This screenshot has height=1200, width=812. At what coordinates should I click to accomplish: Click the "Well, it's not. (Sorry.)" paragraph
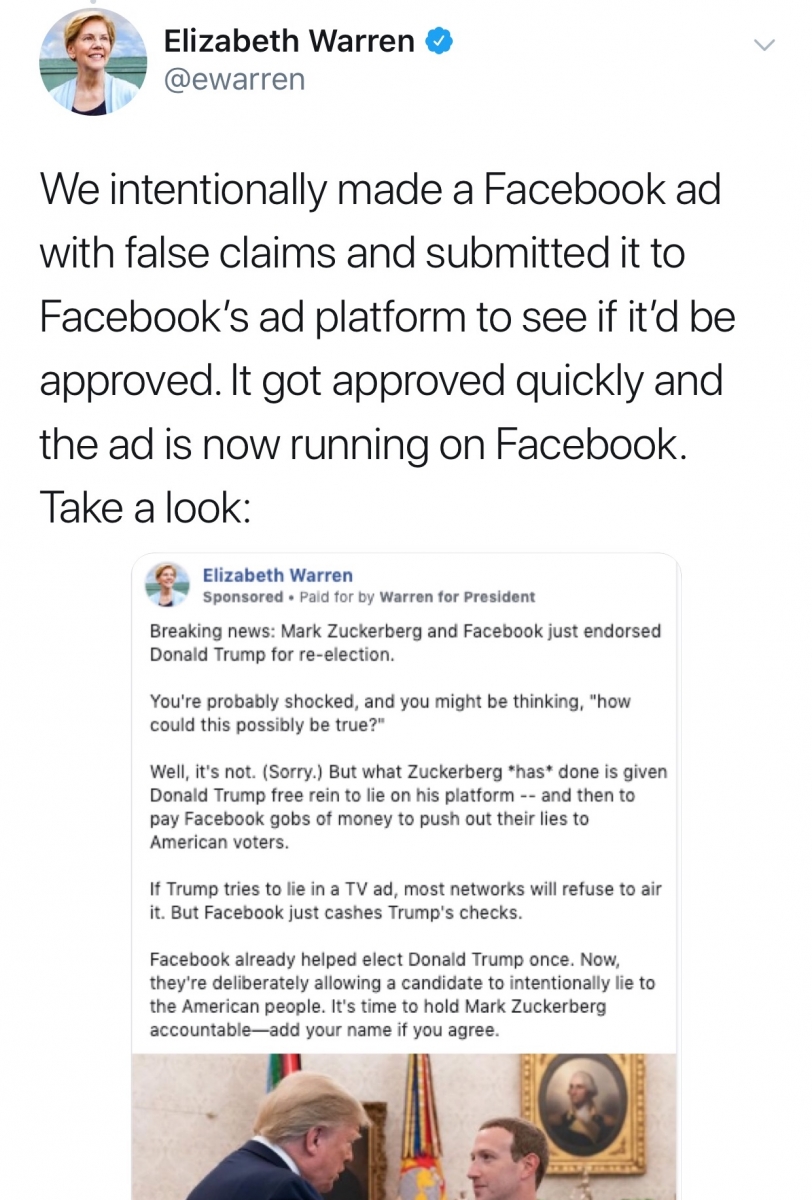408,807
